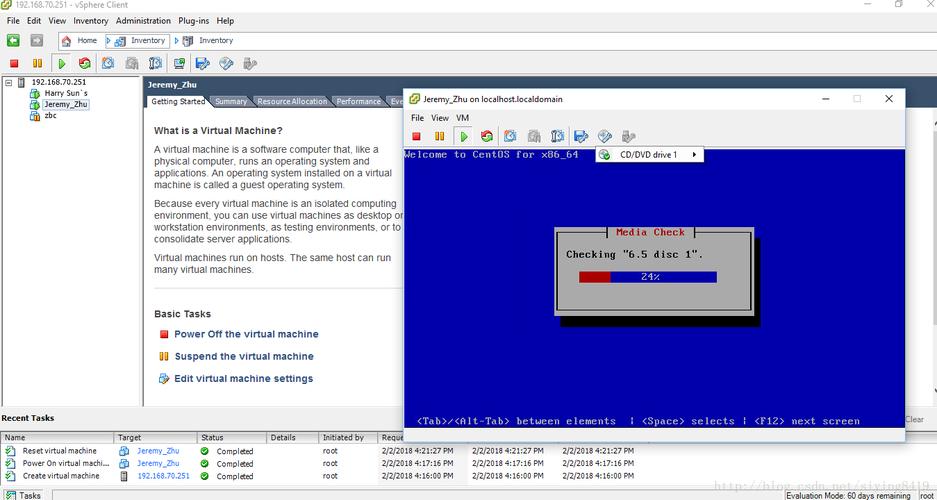This screenshot has width=937, height=500.
Task: Launch VM console icon in main toolbar
Action: click(x=179, y=63)
